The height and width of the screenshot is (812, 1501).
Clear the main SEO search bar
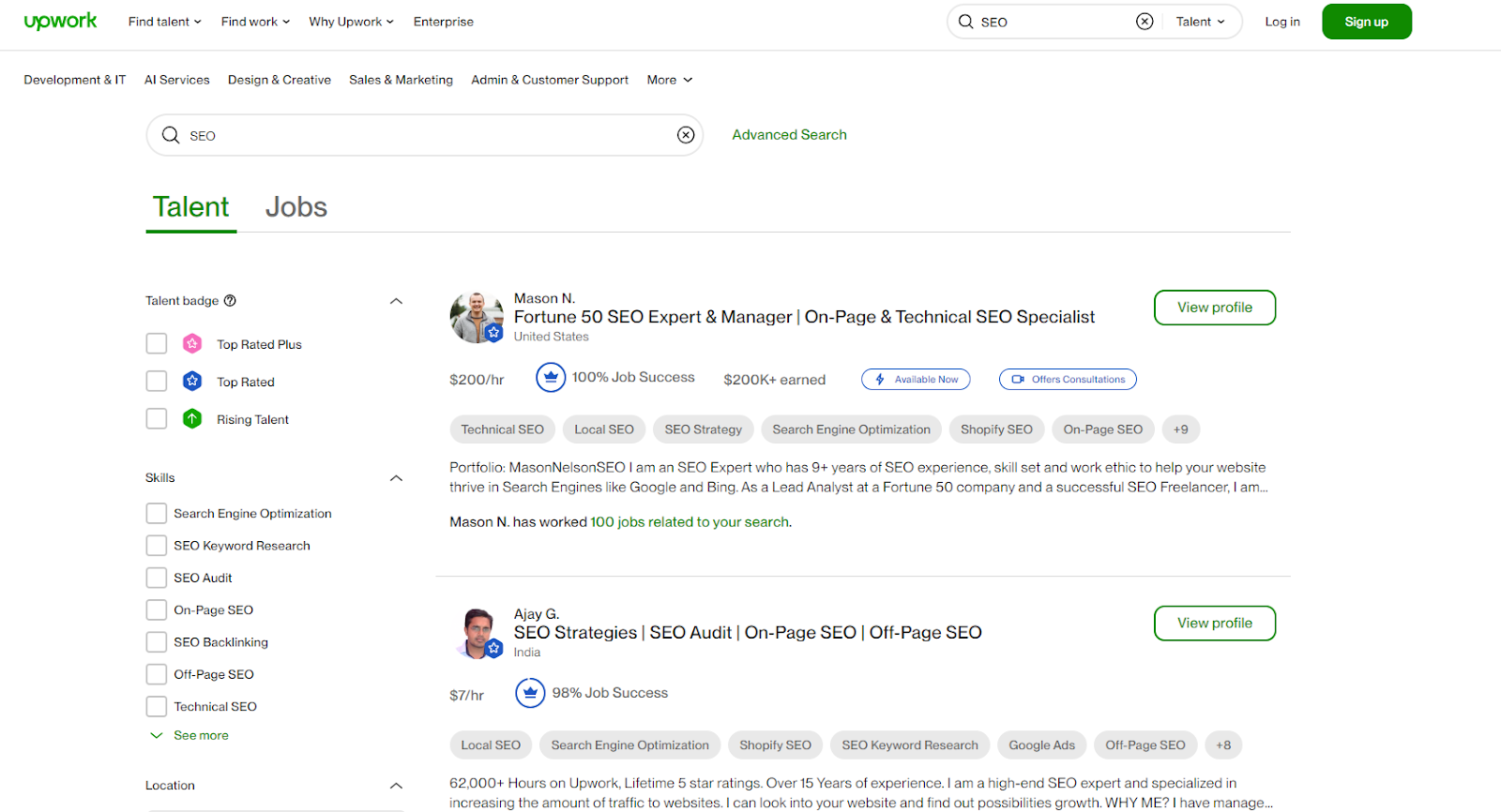click(686, 135)
